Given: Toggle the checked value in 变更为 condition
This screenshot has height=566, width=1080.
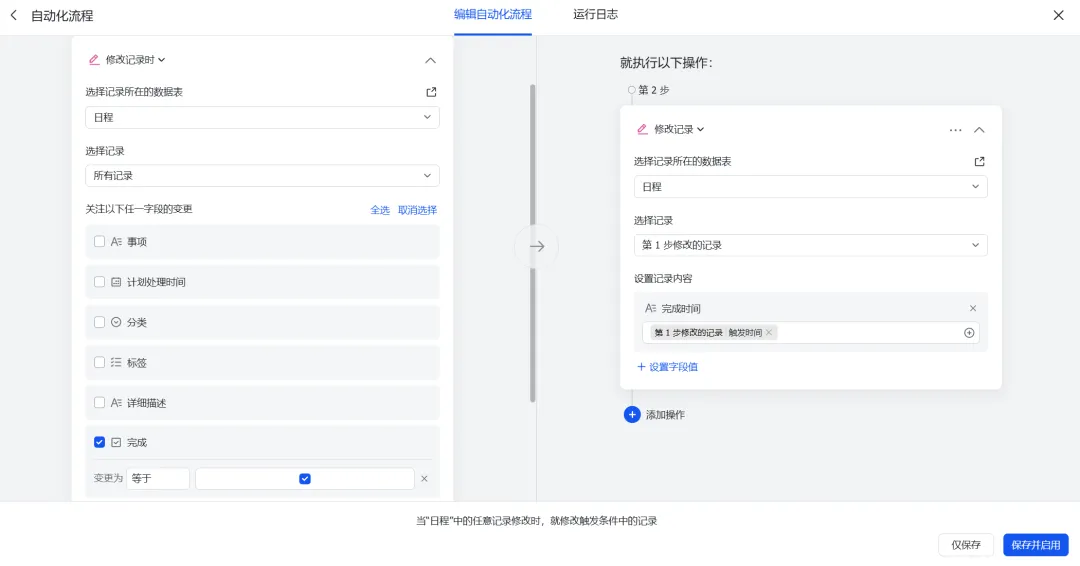Looking at the screenshot, I should pyautogui.click(x=305, y=479).
